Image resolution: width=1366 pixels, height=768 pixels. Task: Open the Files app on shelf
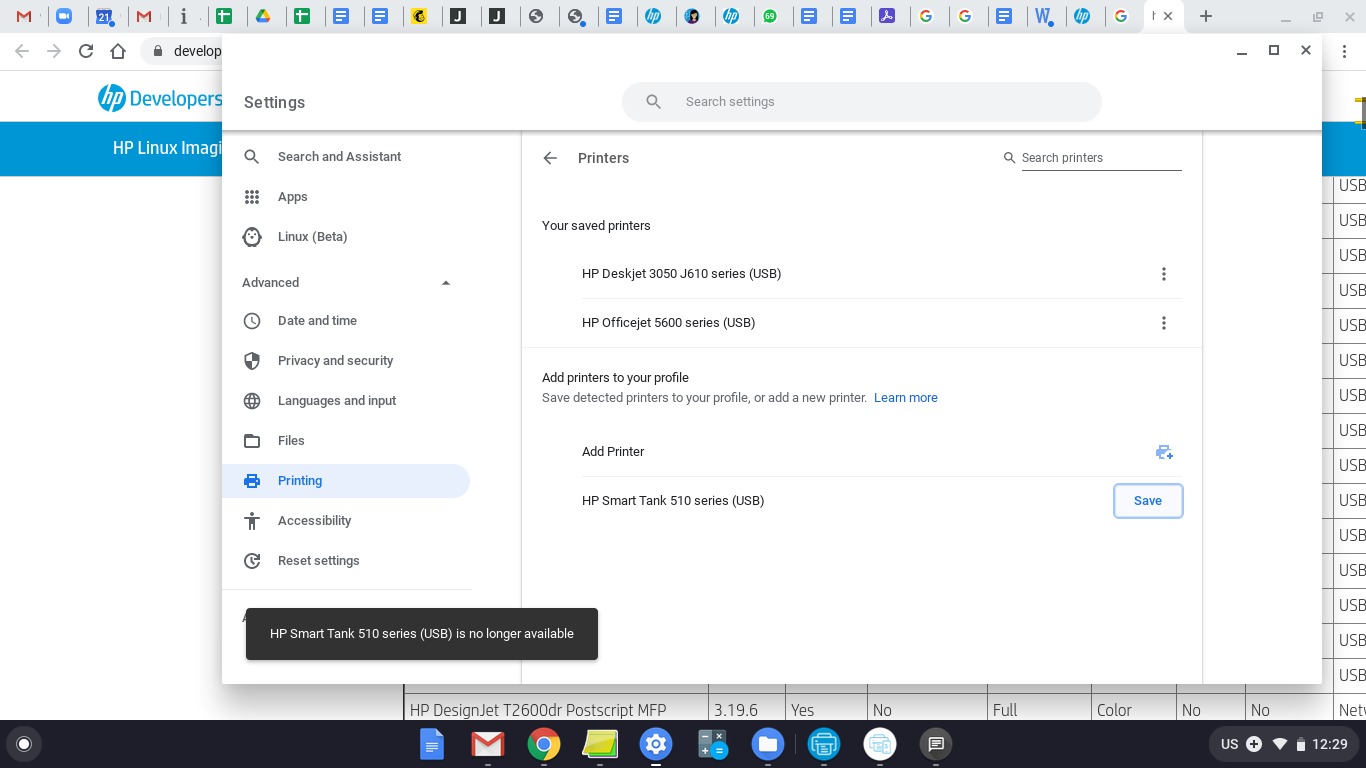point(768,744)
